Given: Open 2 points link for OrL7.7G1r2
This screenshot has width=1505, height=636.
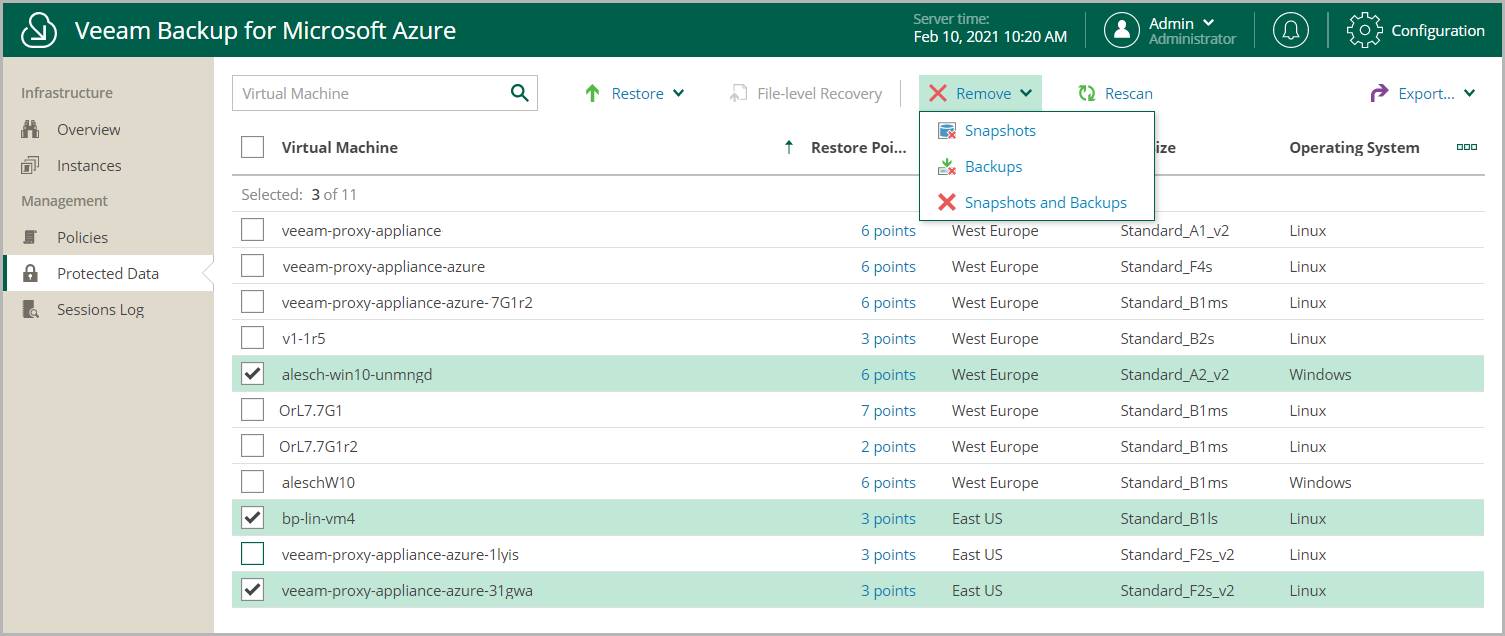Looking at the screenshot, I should (888, 446).
